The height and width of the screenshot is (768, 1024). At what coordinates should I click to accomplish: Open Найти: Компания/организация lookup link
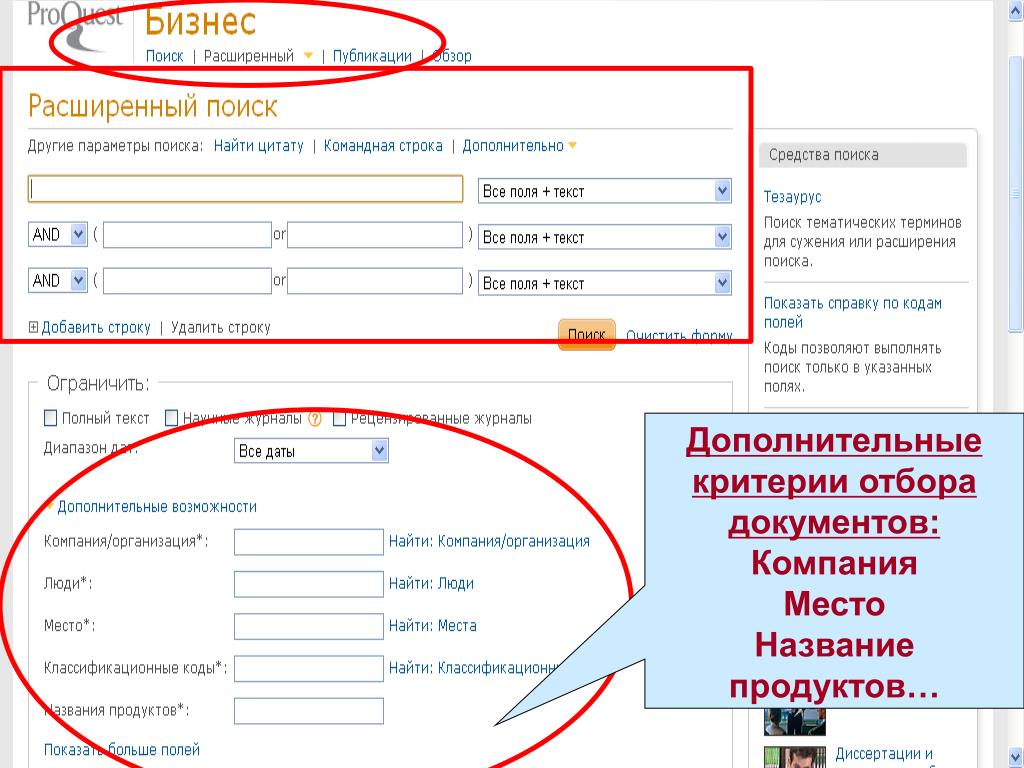[489, 541]
